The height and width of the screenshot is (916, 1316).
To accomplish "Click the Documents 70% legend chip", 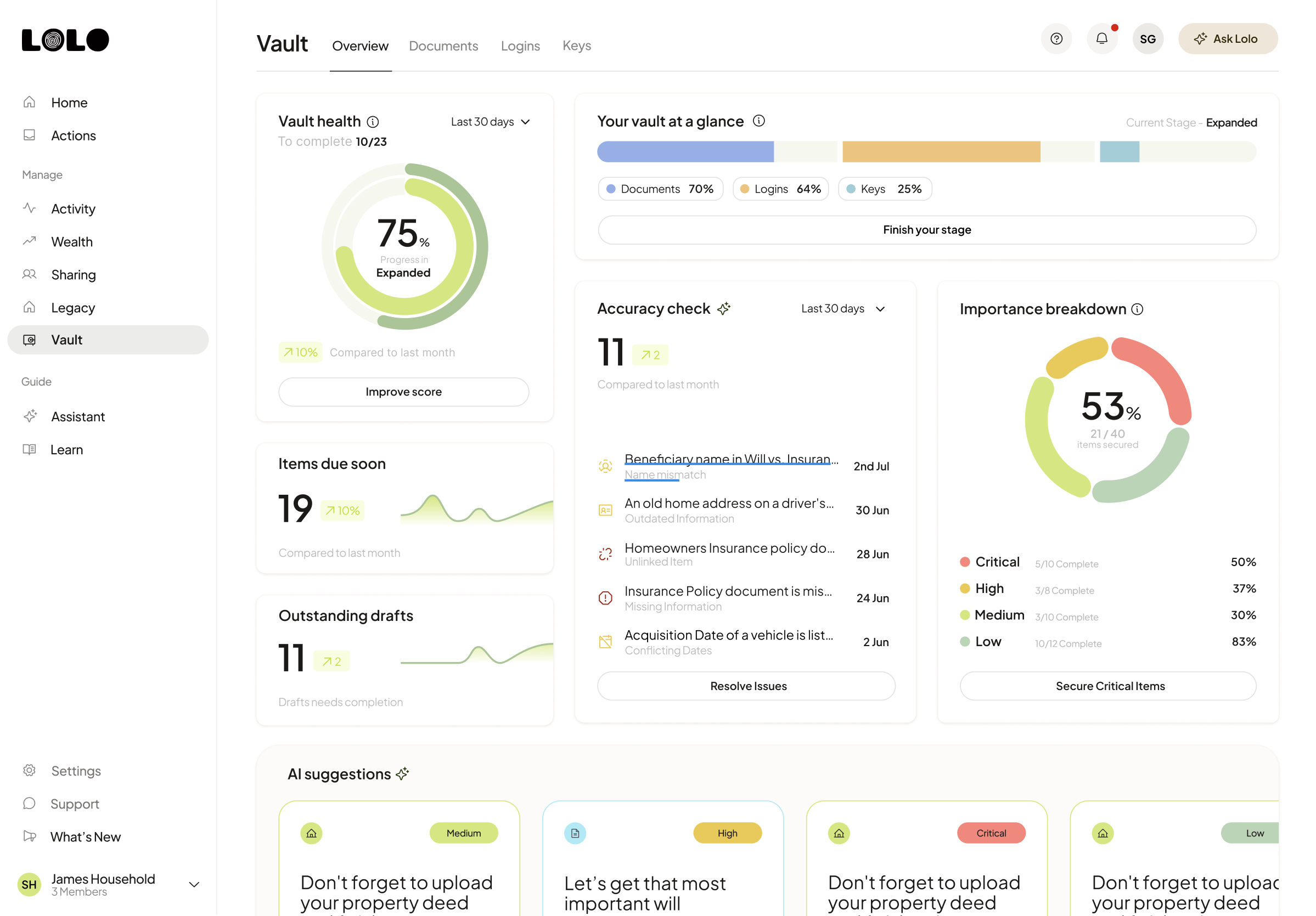I will coord(660,189).
